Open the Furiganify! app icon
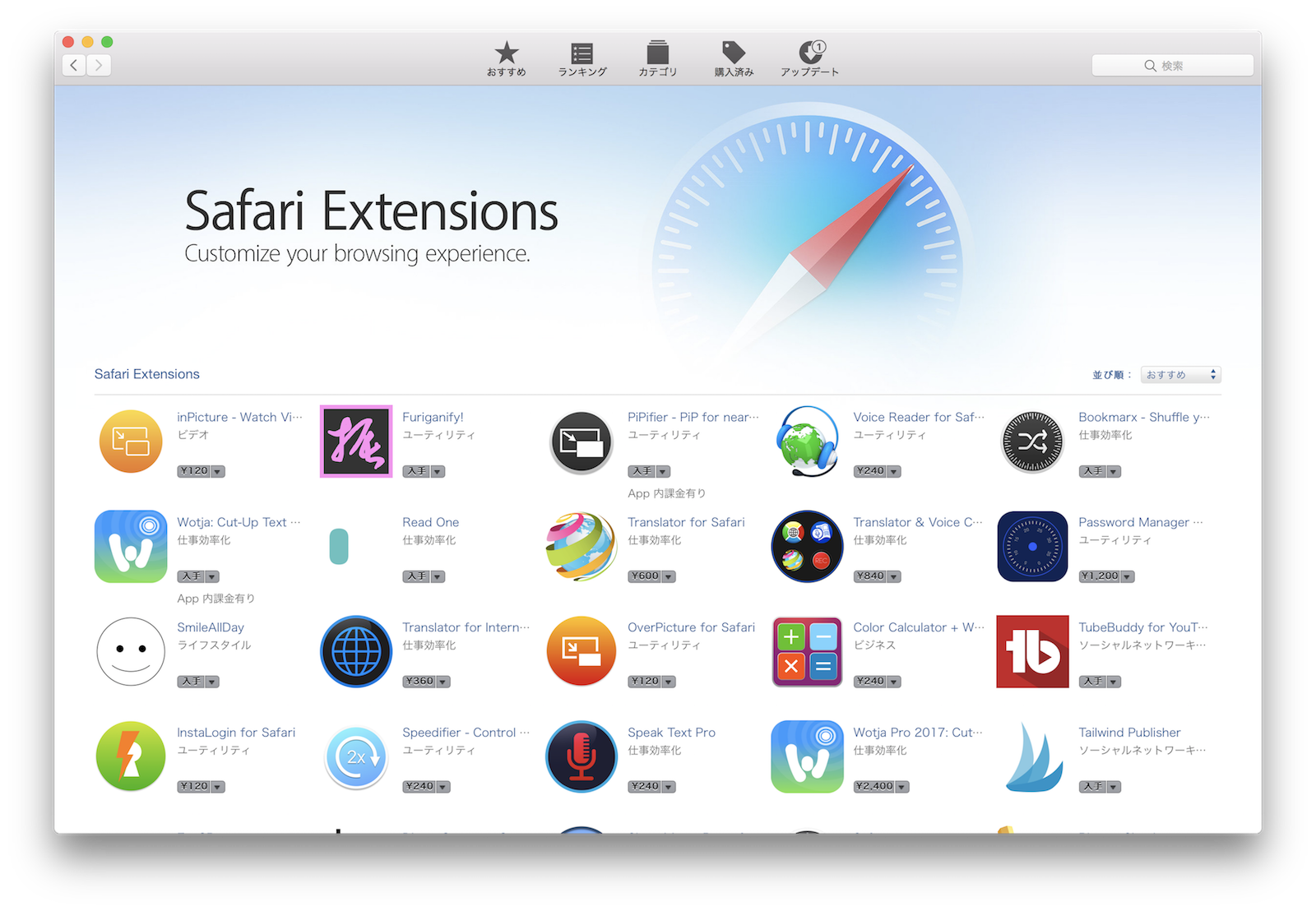The height and width of the screenshot is (911, 1316). click(x=356, y=442)
